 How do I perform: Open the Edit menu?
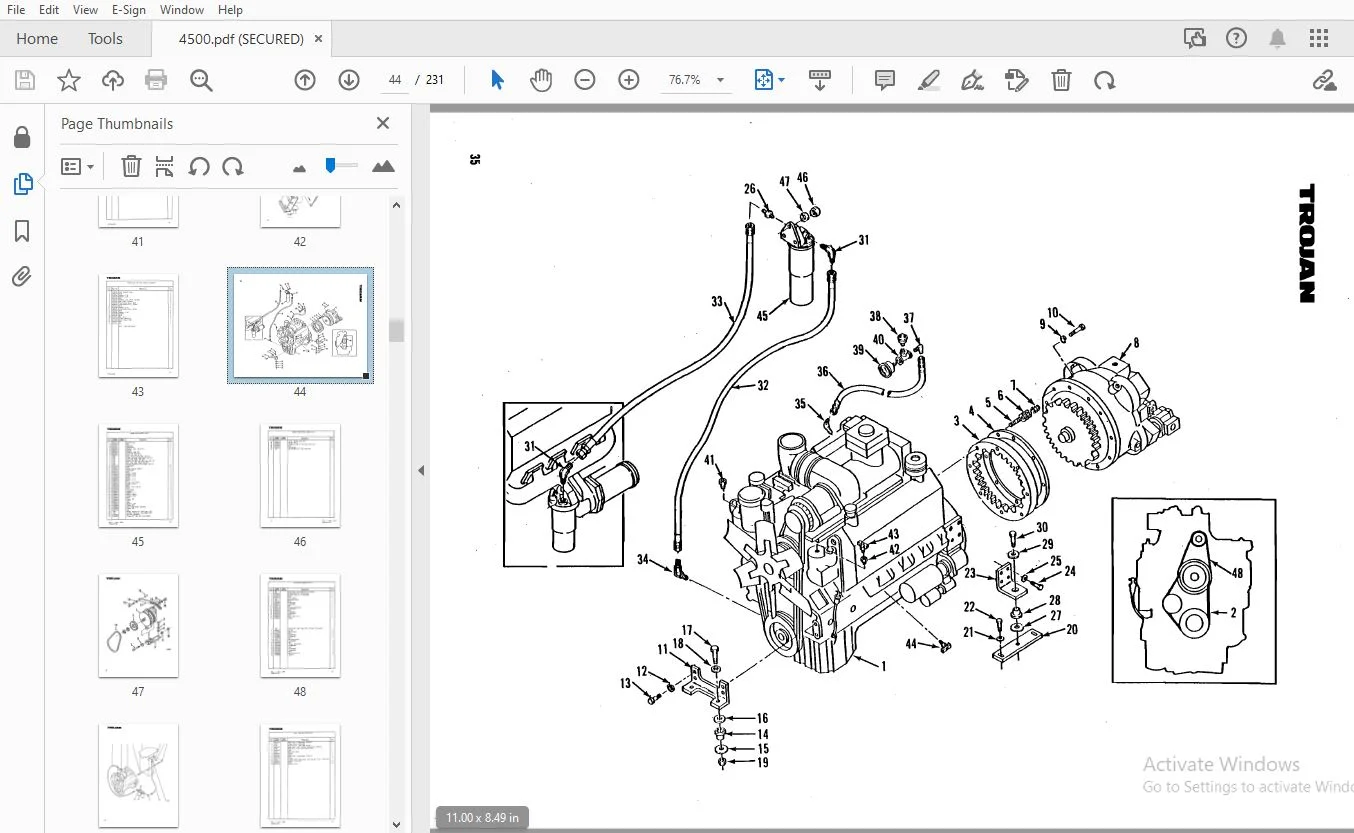pyautogui.click(x=49, y=10)
